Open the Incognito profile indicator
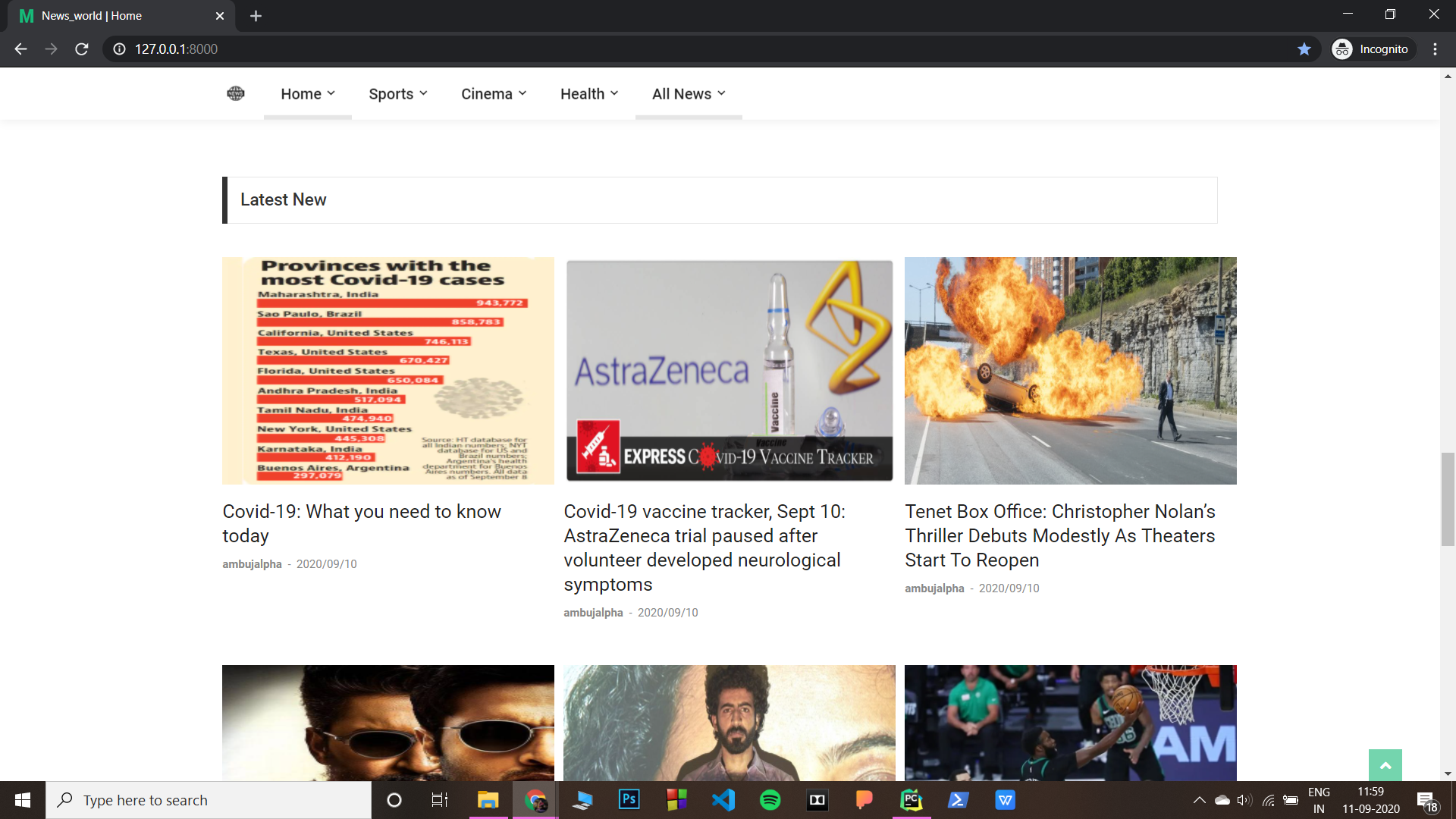 point(1373,49)
